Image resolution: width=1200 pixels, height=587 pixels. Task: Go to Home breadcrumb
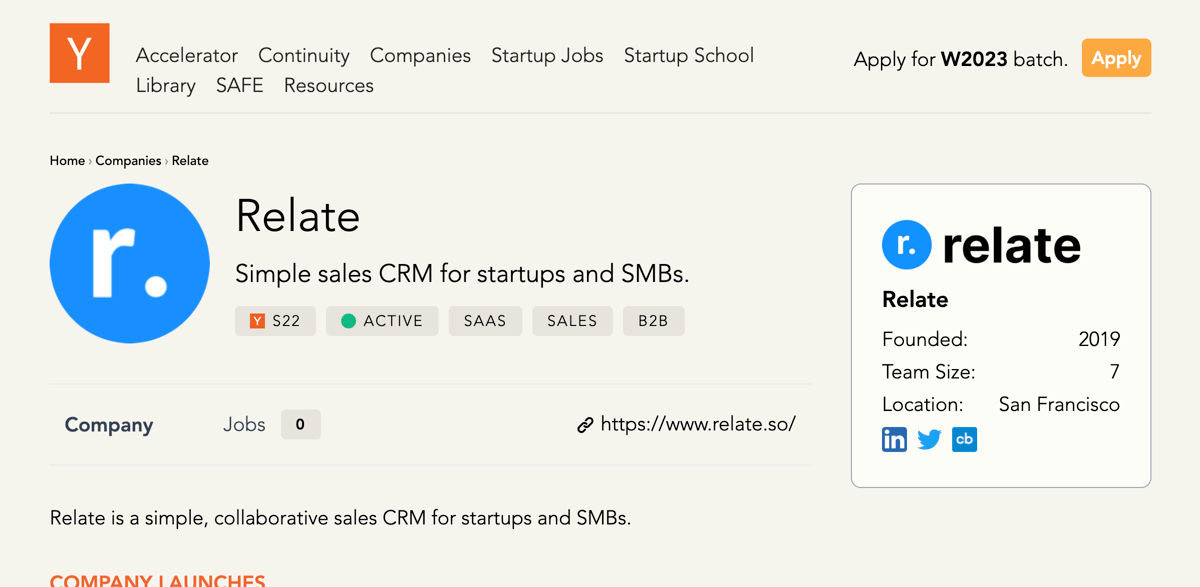[x=67, y=160]
